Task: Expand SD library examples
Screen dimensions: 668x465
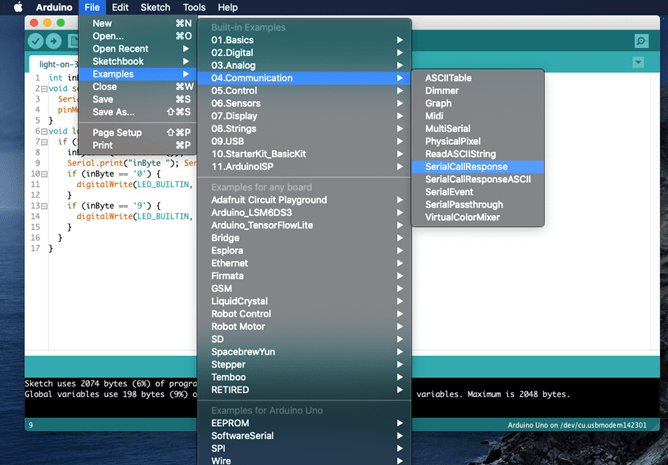Action: tap(304, 339)
